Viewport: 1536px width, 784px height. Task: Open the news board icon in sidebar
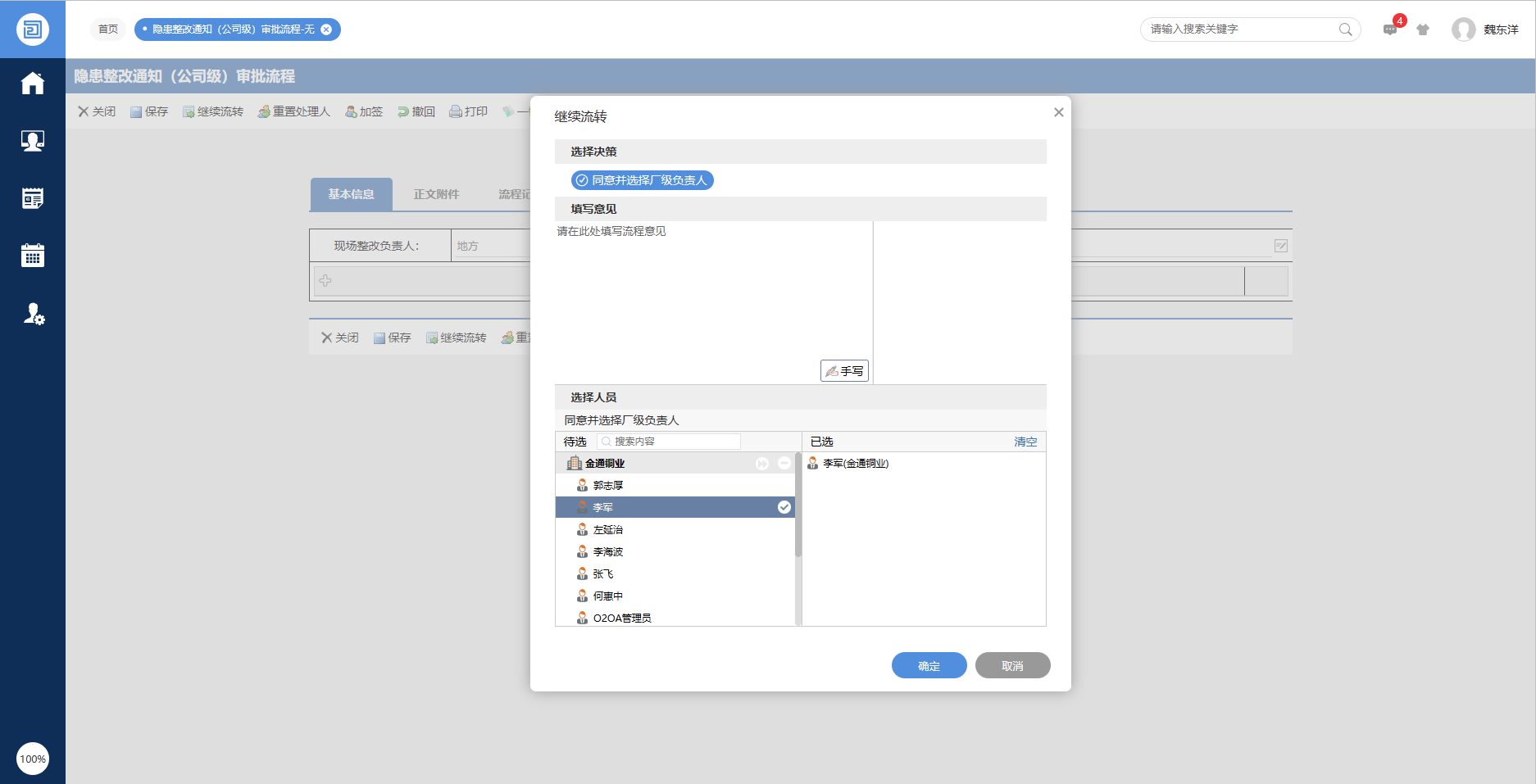[33, 198]
